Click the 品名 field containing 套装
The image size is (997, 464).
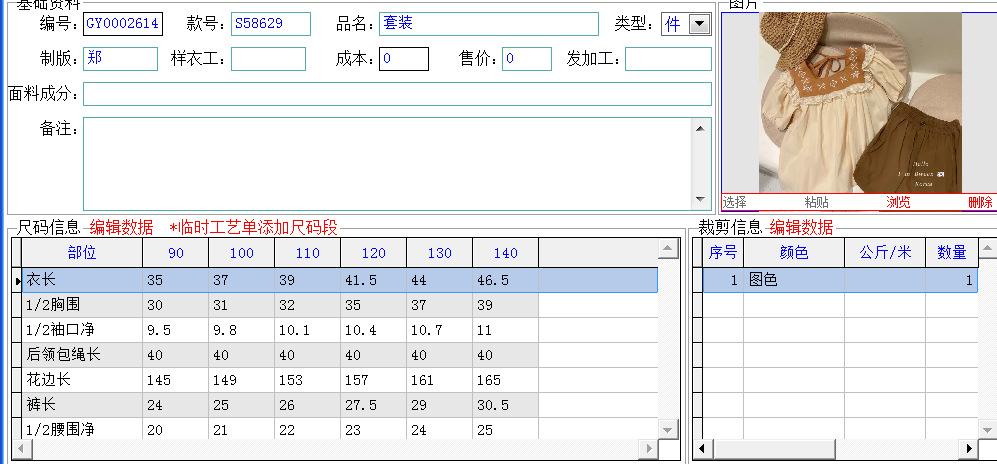(489, 24)
